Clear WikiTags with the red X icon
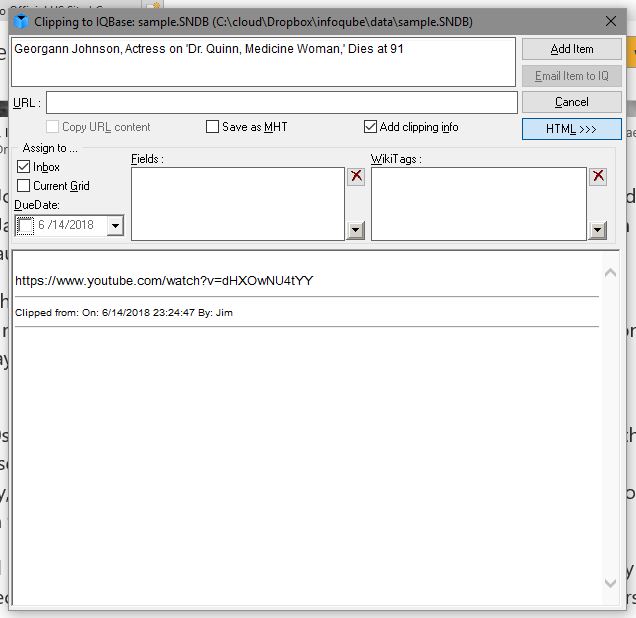The image size is (636, 618). 598,176
